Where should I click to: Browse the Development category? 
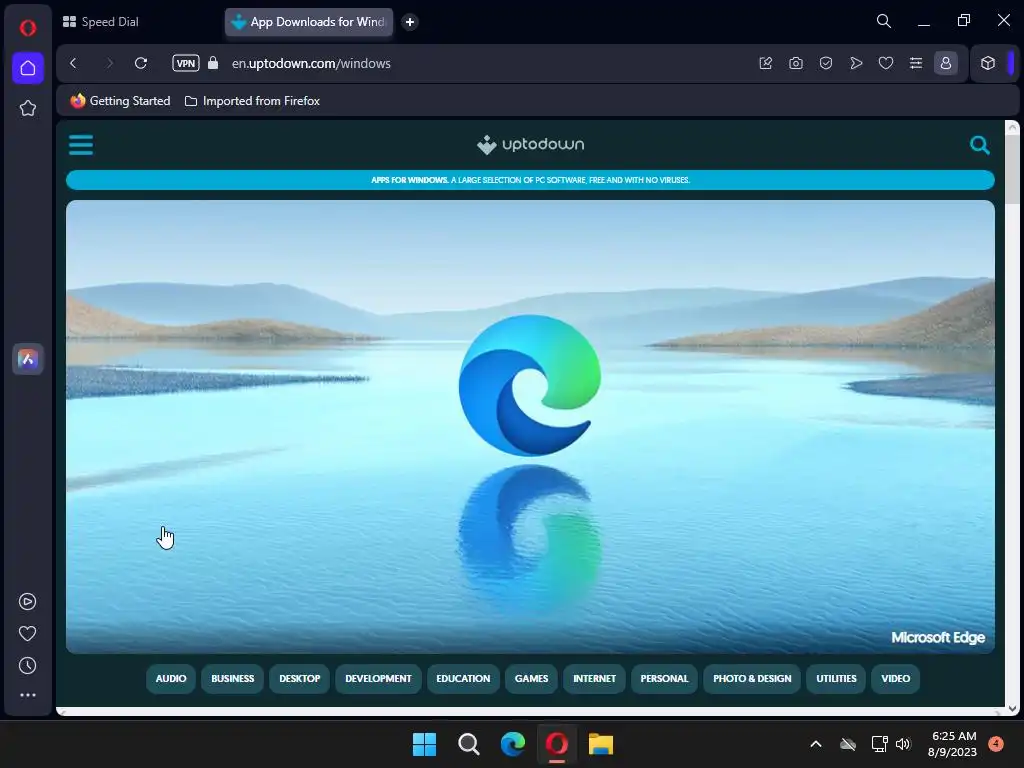point(378,679)
